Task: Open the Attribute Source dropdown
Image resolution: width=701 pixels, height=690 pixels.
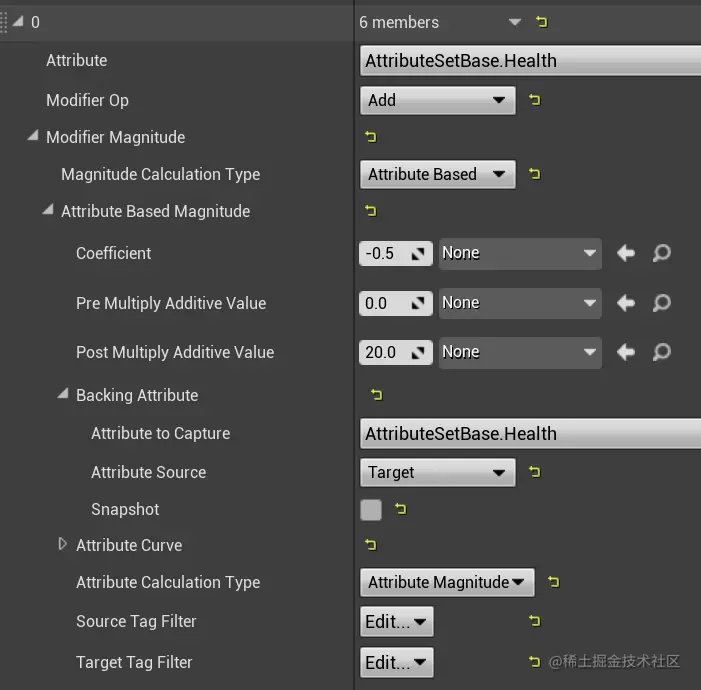Action: point(437,472)
